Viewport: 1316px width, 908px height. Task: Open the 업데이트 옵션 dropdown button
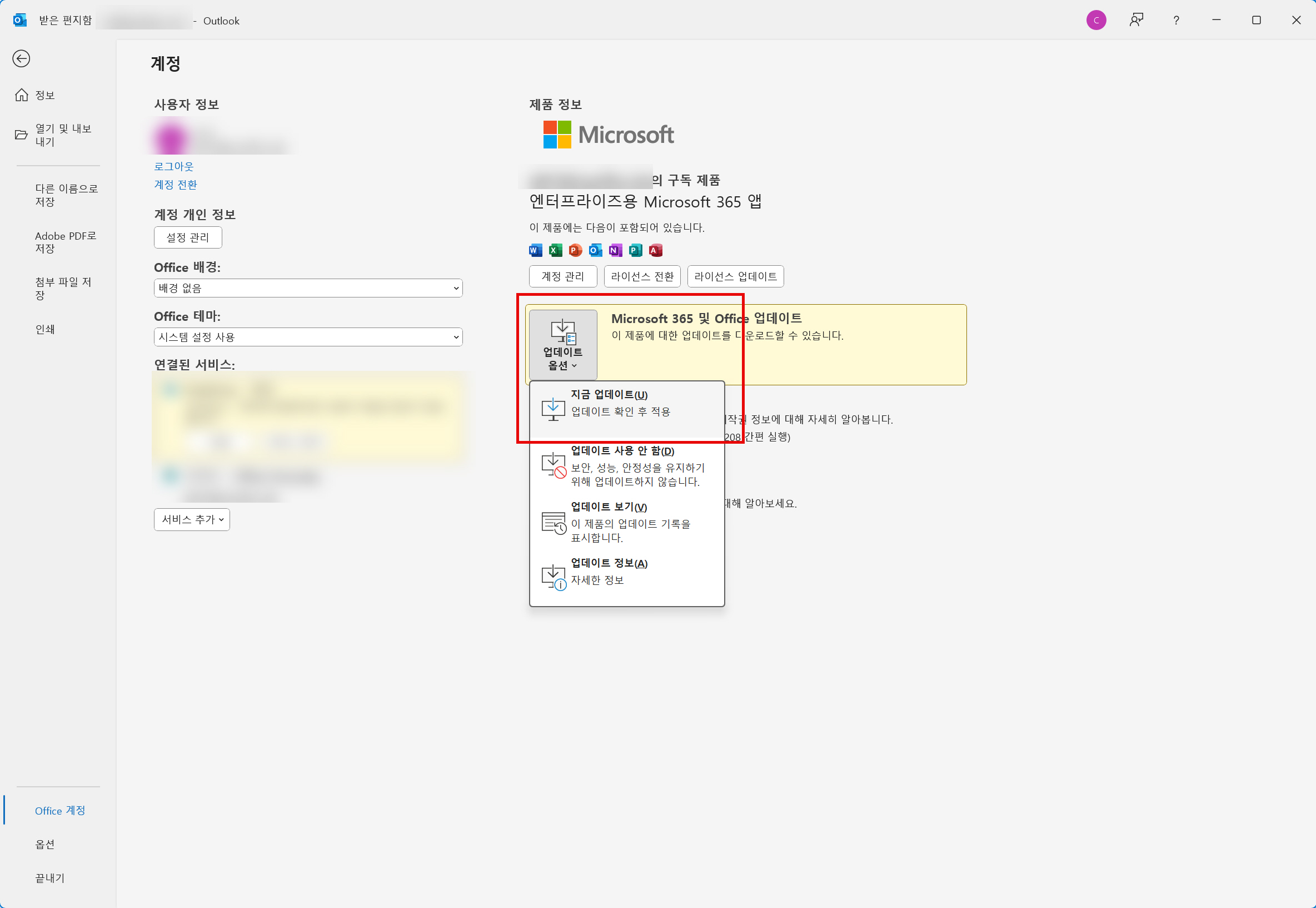tap(563, 345)
